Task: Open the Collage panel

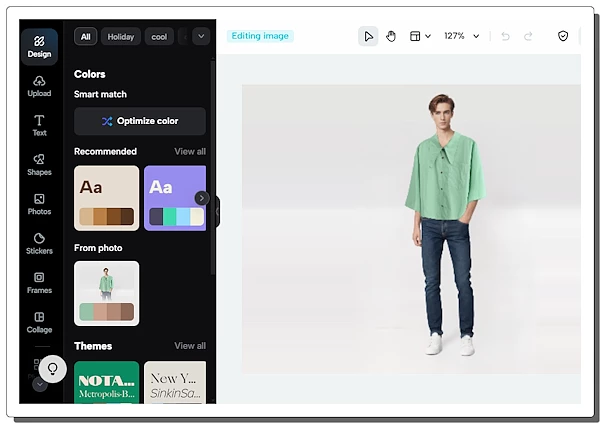Action: (x=39, y=322)
